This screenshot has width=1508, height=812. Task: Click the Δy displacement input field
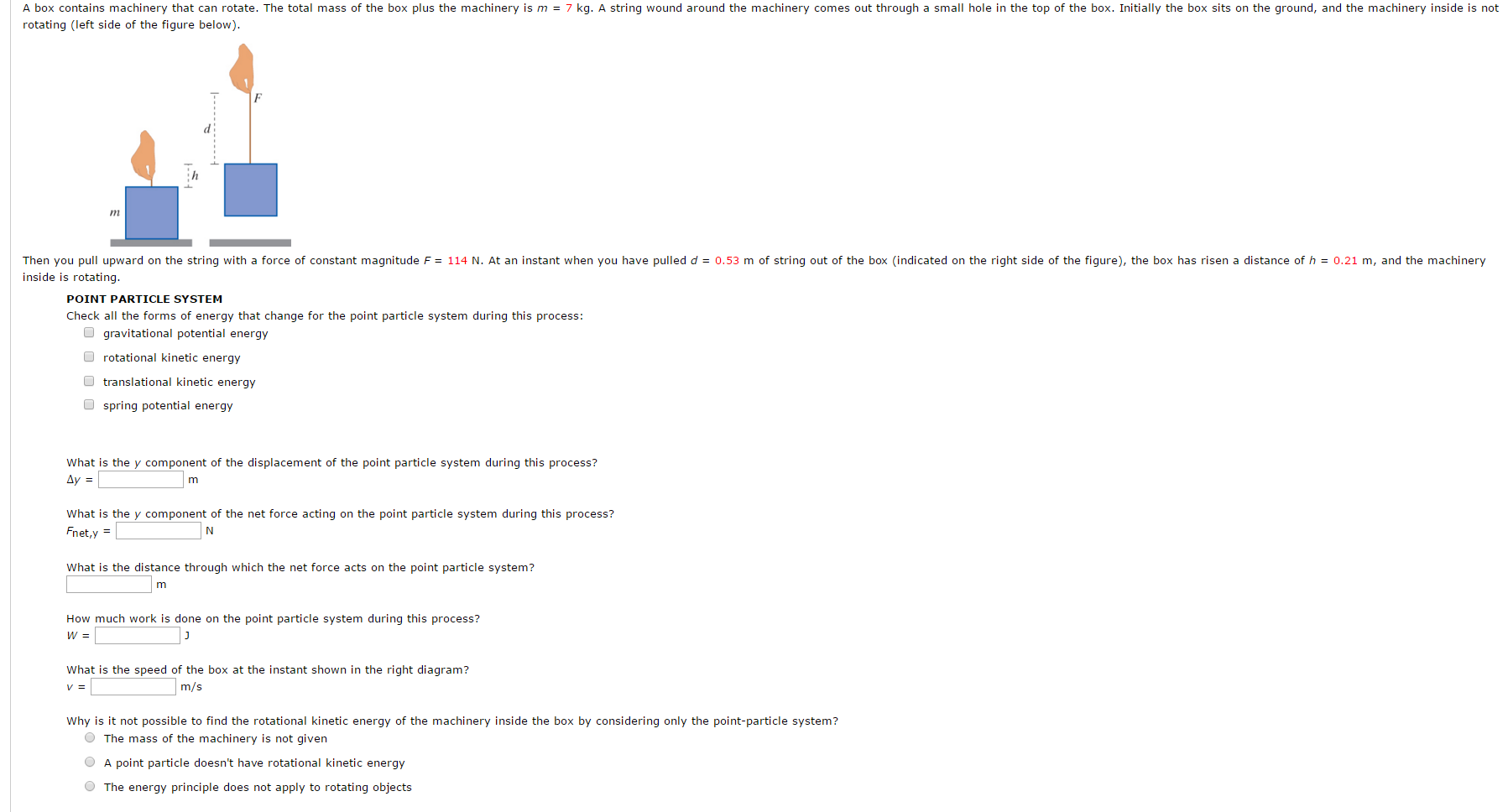point(141,479)
